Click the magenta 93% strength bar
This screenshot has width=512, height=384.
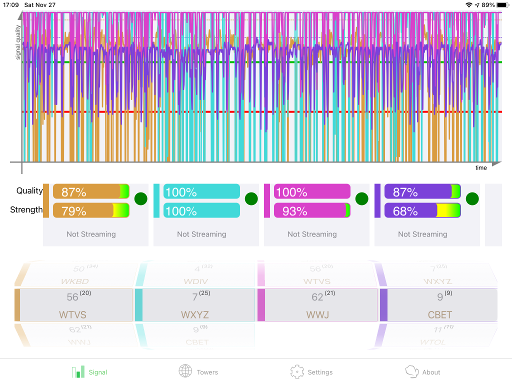click(x=312, y=211)
